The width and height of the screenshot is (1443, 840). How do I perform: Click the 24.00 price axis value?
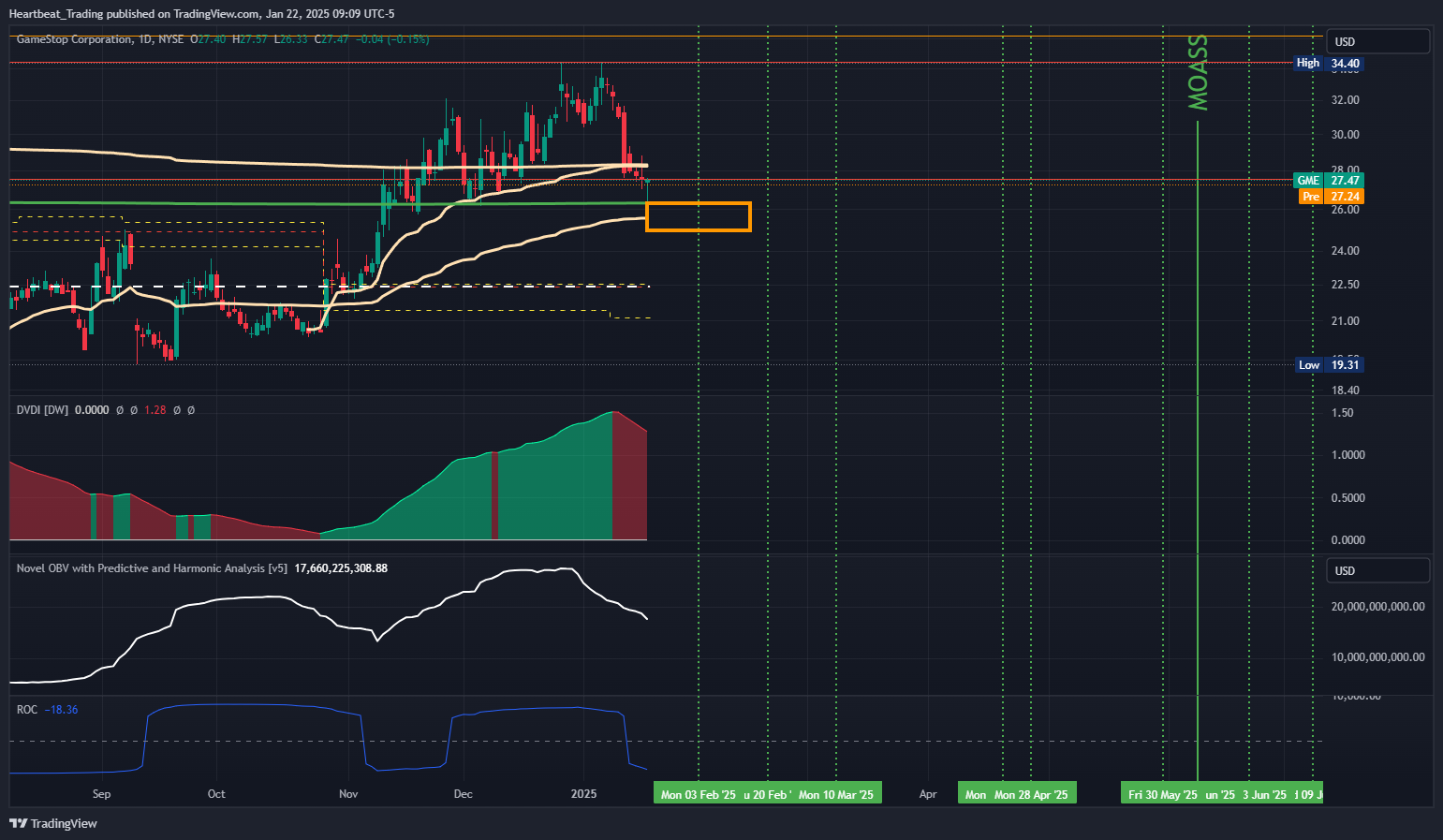(1346, 251)
